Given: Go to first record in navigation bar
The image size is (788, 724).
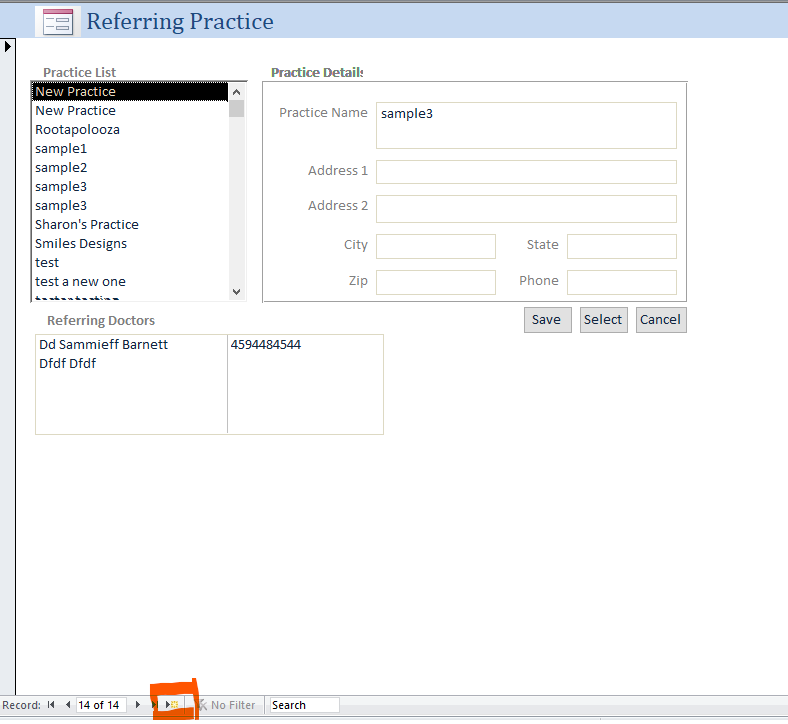Looking at the screenshot, I should (51, 705).
